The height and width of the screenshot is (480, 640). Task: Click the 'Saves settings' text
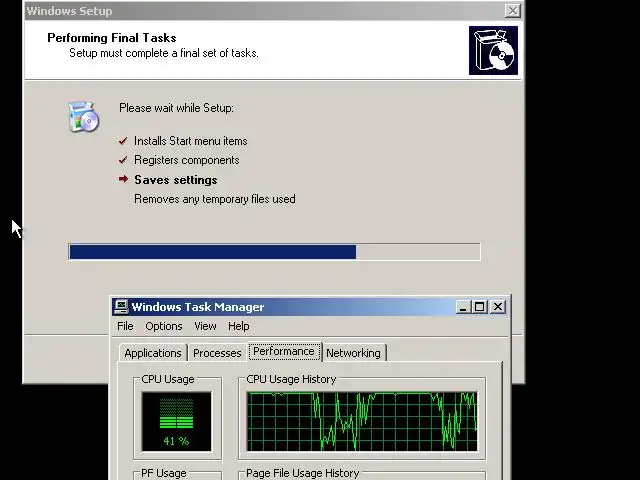click(x=176, y=180)
